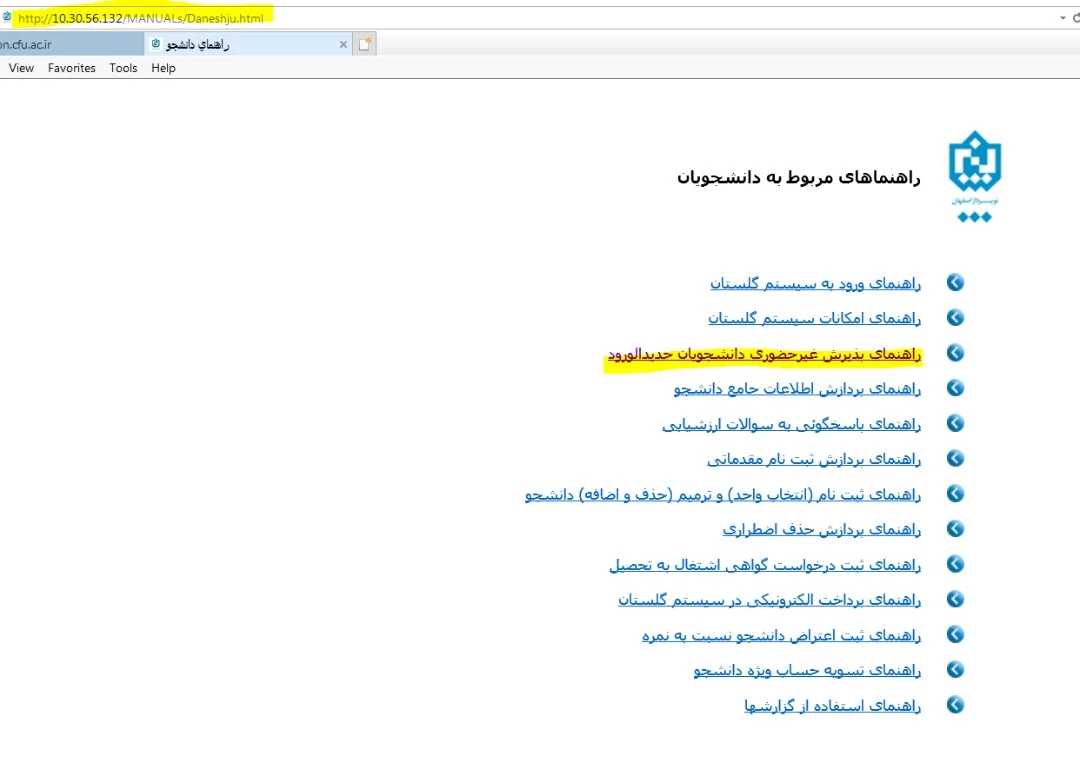1080x776 pixels.
Task: Close the راهنمای دانشجو tab
Action: (343, 44)
